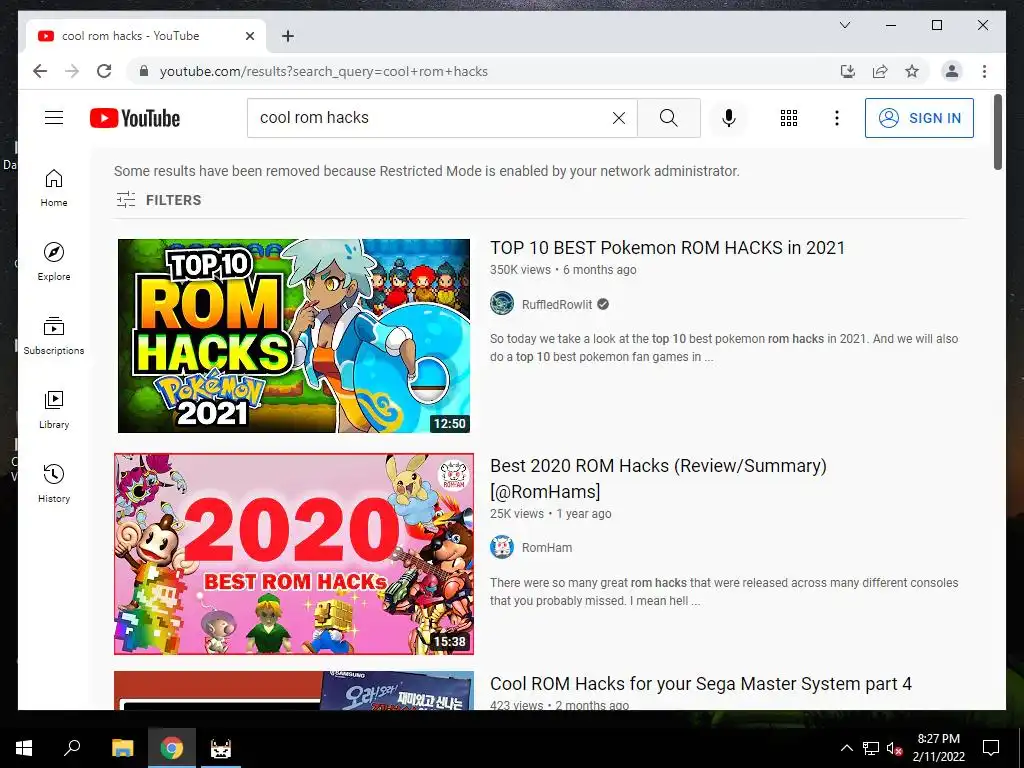This screenshot has height=768, width=1024.
Task: Open the TOP 10 ROM HACKS 2021 thumbnail
Action: click(294, 336)
